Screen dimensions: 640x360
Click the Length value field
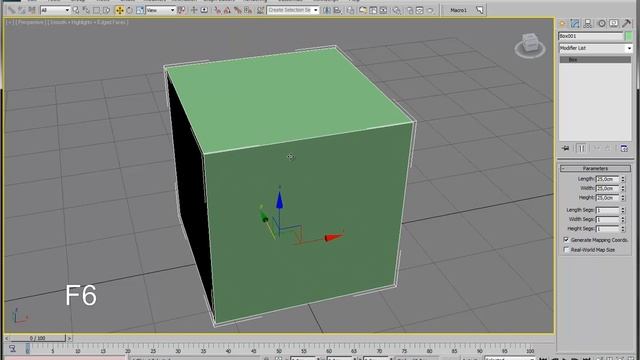tap(607, 179)
